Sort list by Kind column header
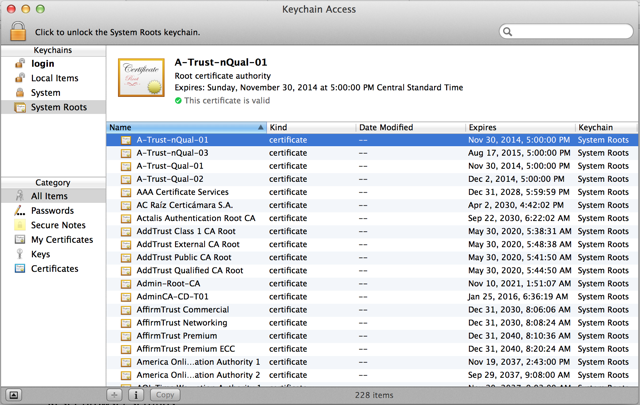Image resolution: width=640 pixels, height=405 pixels. coord(311,127)
